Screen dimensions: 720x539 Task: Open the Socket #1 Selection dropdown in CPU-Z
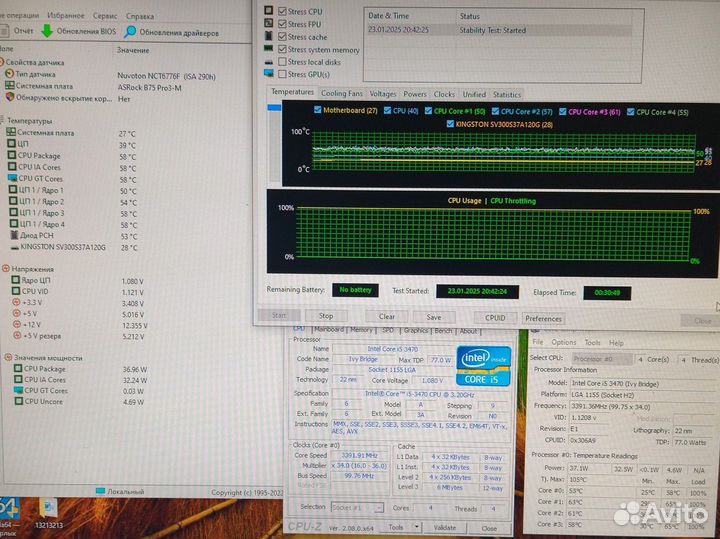pos(357,507)
